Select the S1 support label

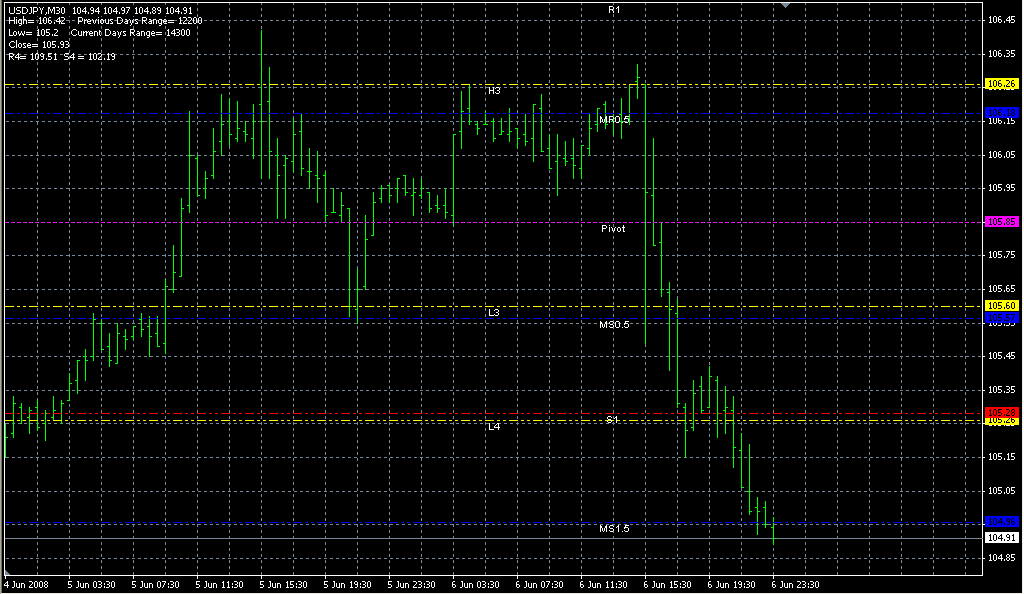[612, 420]
